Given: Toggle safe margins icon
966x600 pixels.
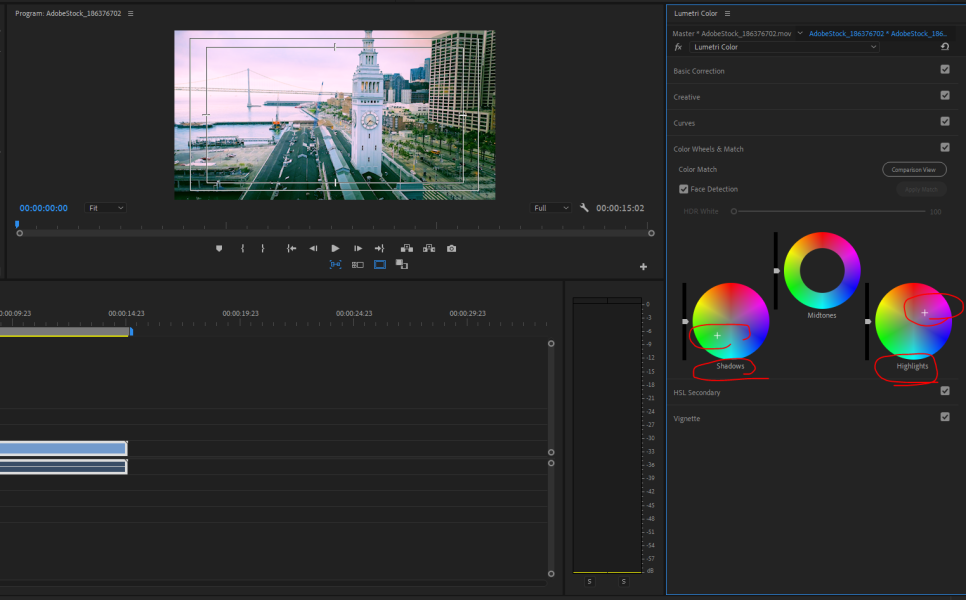Looking at the screenshot, I should pos(380,264).
